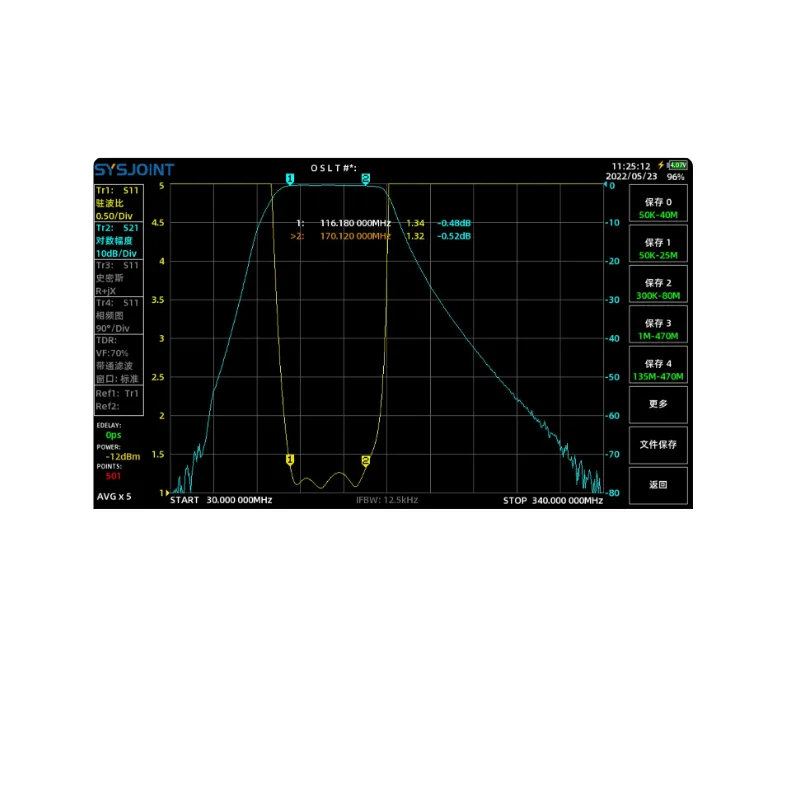
Task: Click the 96% battery percentage
Action: pyautogui.click(x=676, y=177)
